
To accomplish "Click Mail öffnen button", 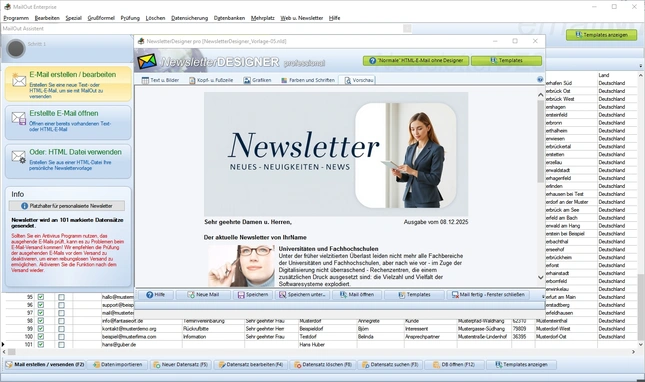I will click(357, 295).
